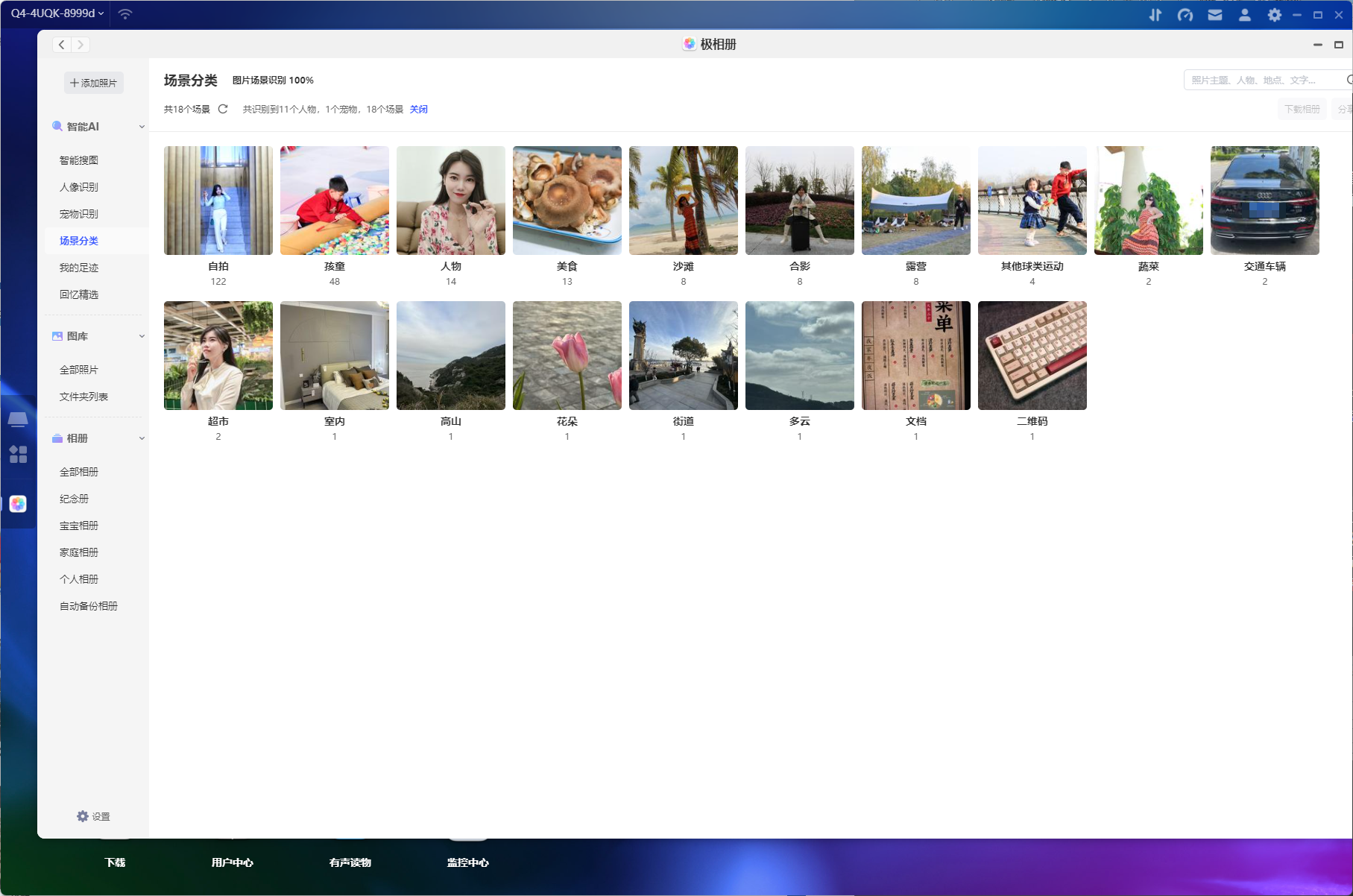Open 文件夹列表 in sidebar
The image size is (1353, 896).
[x=83, y=397]
